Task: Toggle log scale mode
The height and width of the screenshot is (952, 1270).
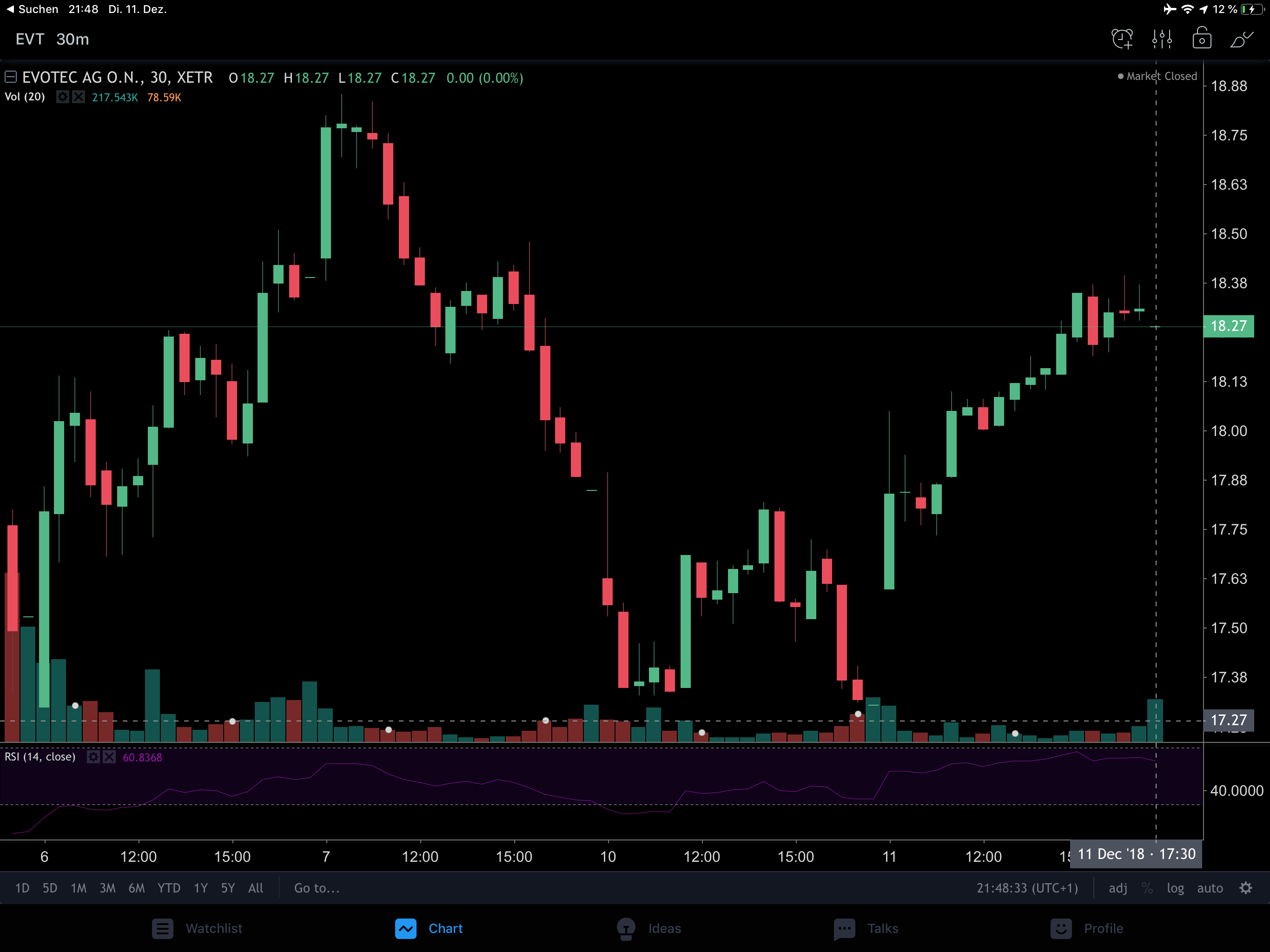Action: (1175, 888)
